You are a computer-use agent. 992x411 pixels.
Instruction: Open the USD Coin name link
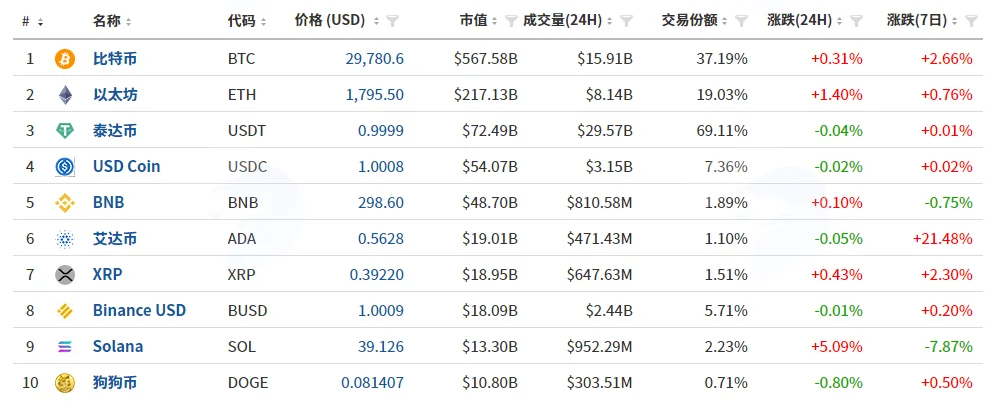pos(127,167)
